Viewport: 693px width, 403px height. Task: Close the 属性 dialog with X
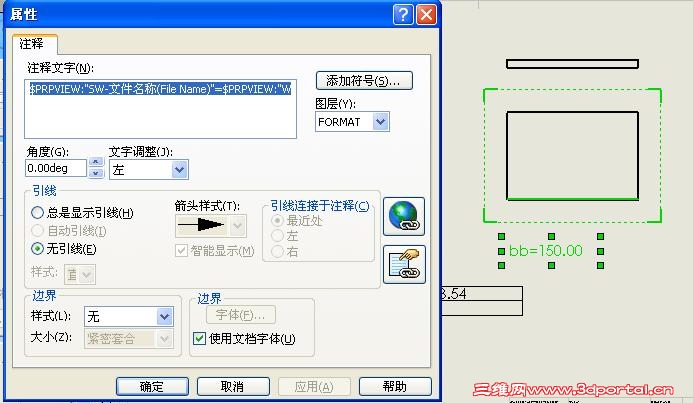coord(426,15)
